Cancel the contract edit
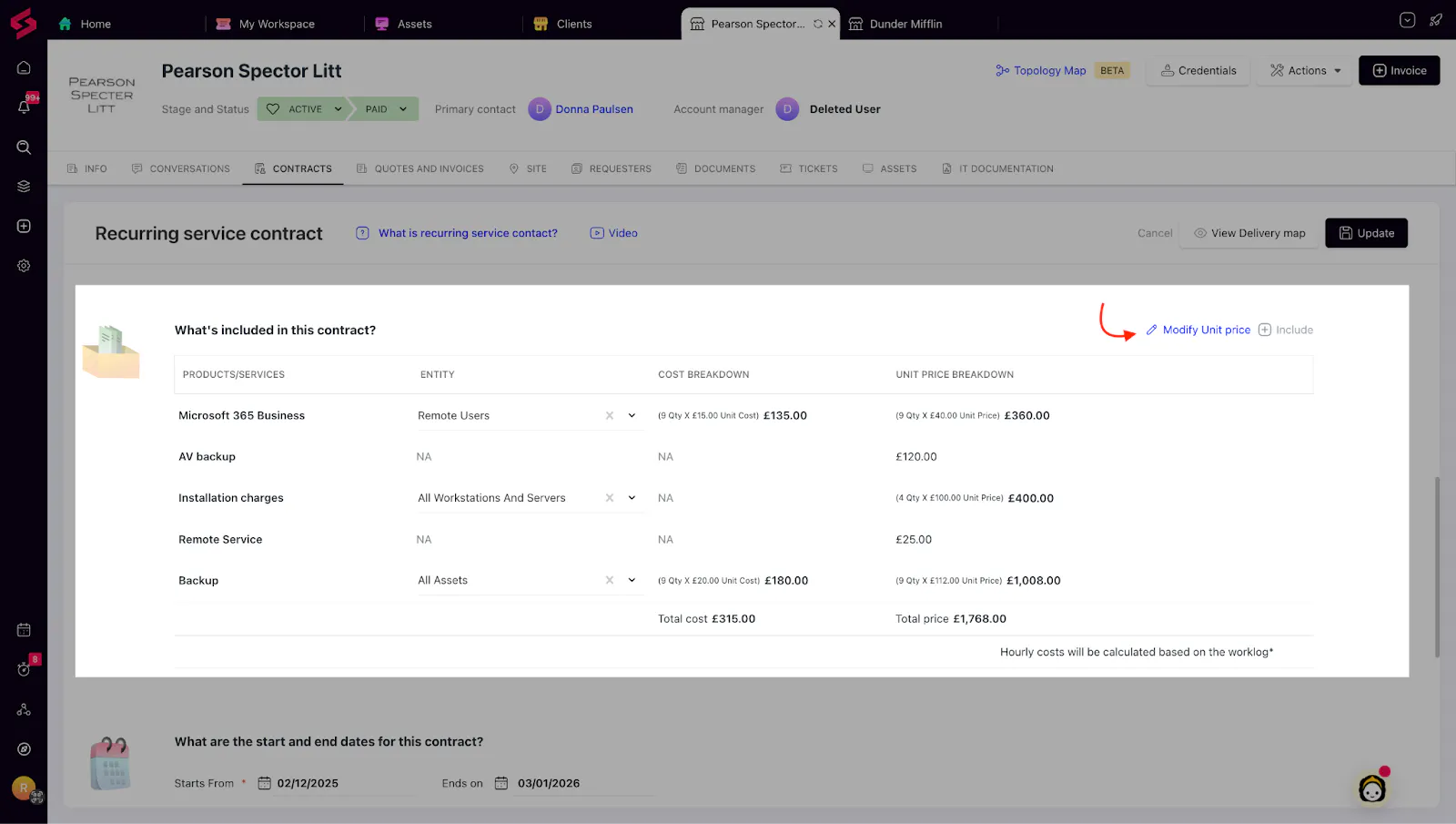The height and width of the screenshot is (824, 1456). [x=1155, y=233]
